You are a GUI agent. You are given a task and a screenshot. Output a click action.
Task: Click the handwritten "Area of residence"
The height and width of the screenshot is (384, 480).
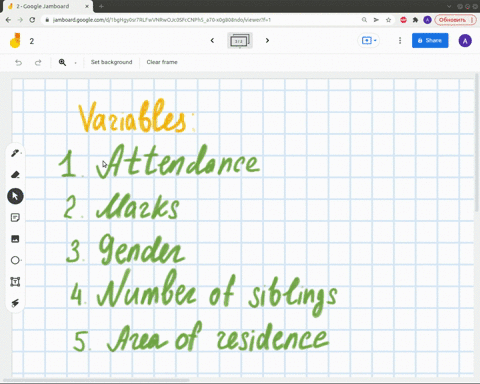pyautogui.click(x=218, y=337)
